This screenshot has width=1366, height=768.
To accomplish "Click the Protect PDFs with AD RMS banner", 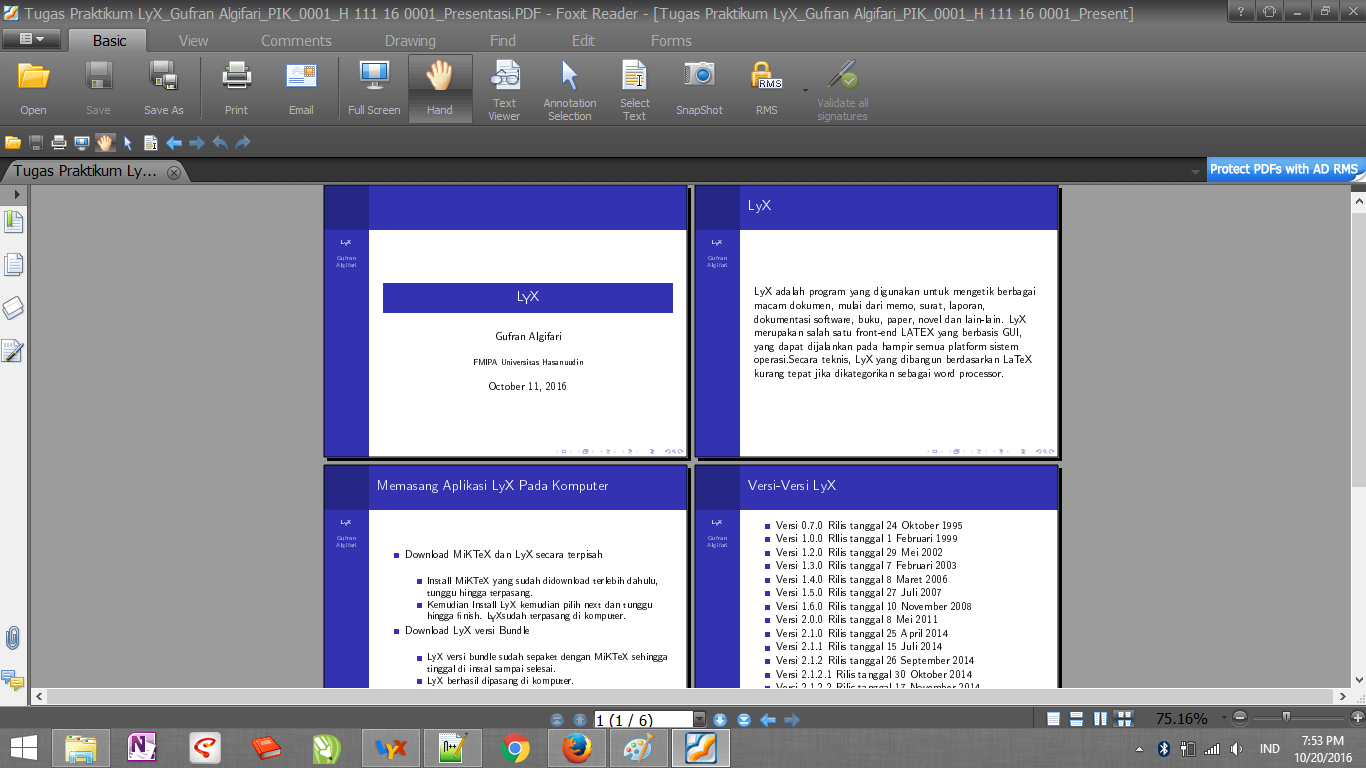I will 1284,169.
